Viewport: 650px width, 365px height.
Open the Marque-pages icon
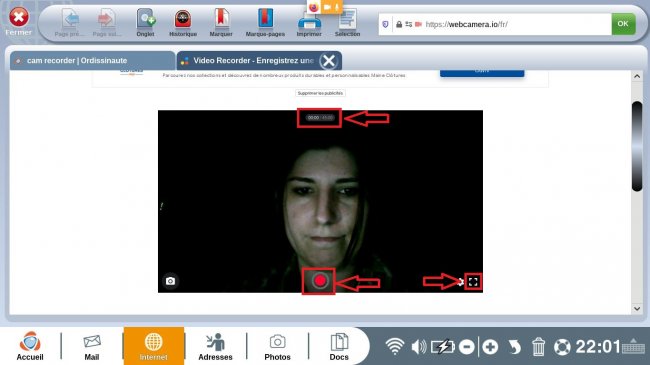point(265,23)
